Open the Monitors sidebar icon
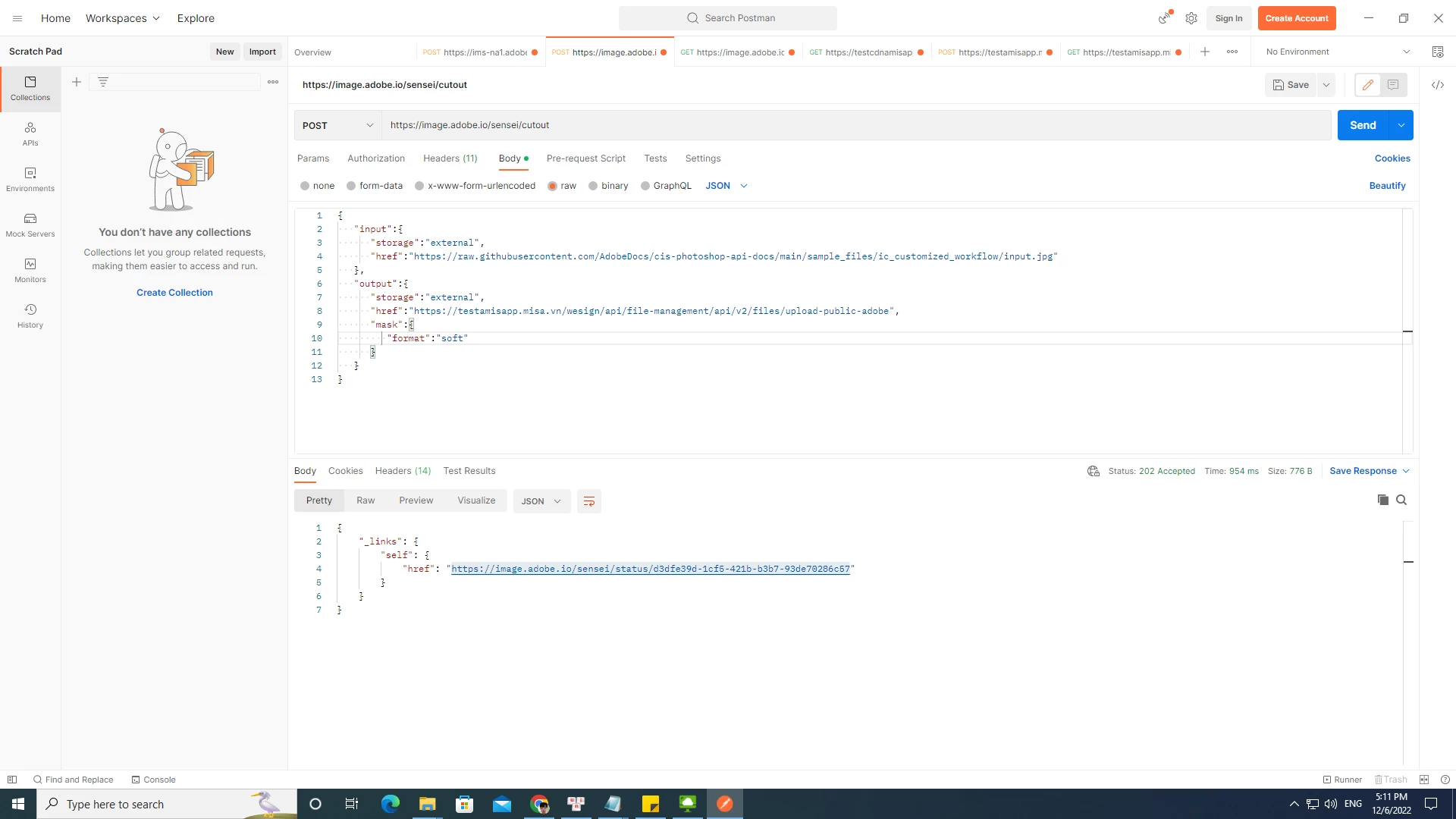The height and width of the screenshot is (819, 1456). pos(30,270)
